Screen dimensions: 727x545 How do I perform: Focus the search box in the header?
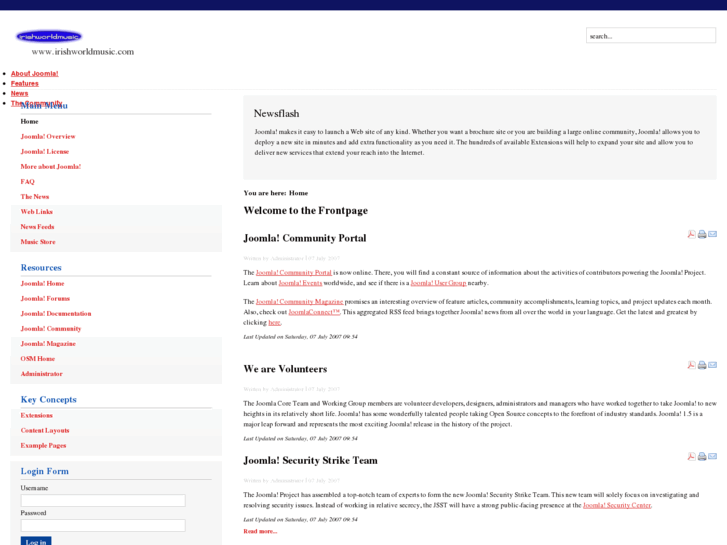[x=651, y=36]
